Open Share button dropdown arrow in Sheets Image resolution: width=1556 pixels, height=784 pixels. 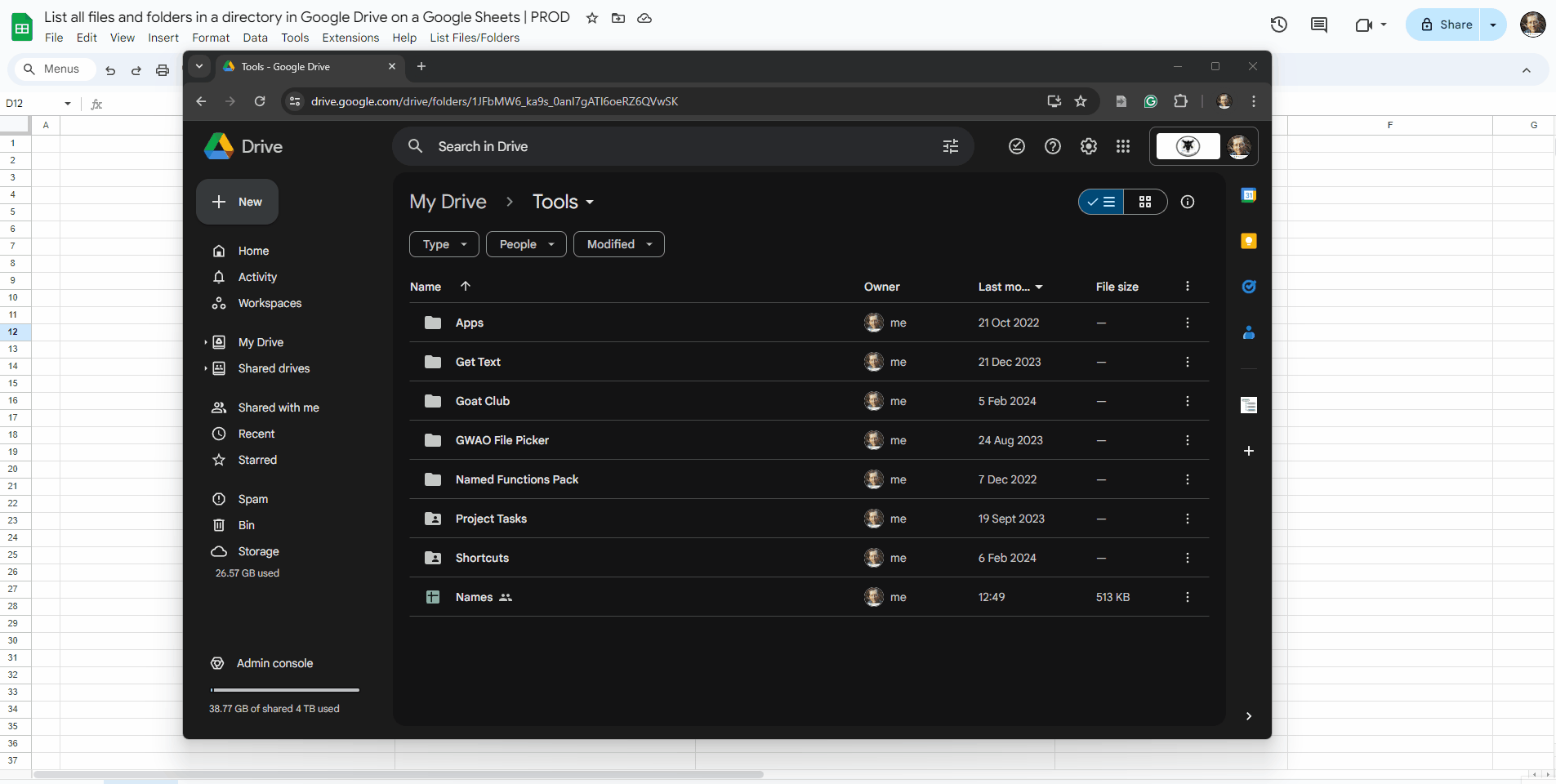point(1493,24)
